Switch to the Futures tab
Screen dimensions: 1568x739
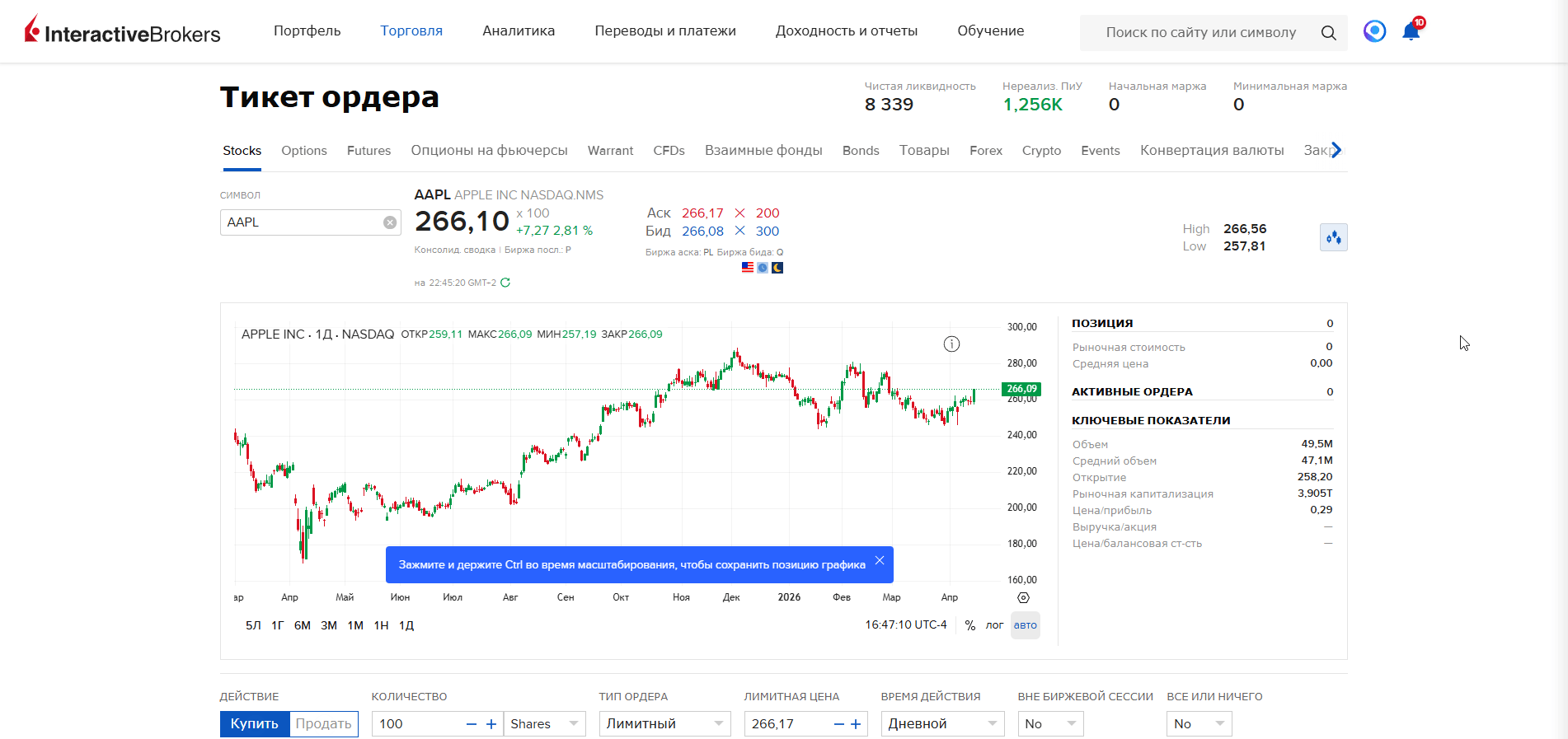(x=369, y=151)
